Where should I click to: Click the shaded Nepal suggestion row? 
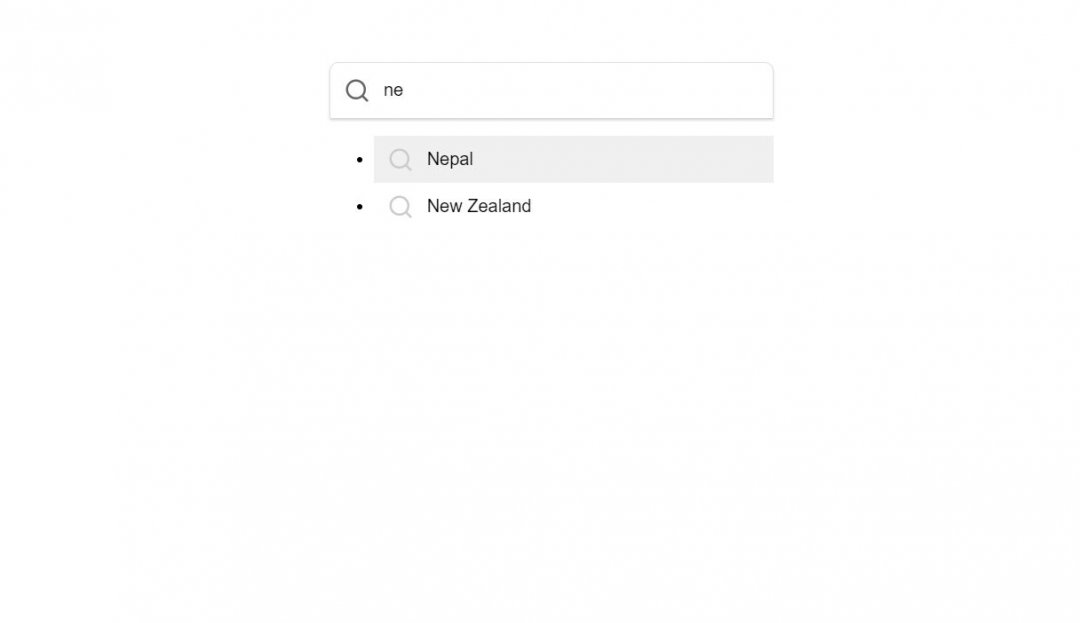573,159
